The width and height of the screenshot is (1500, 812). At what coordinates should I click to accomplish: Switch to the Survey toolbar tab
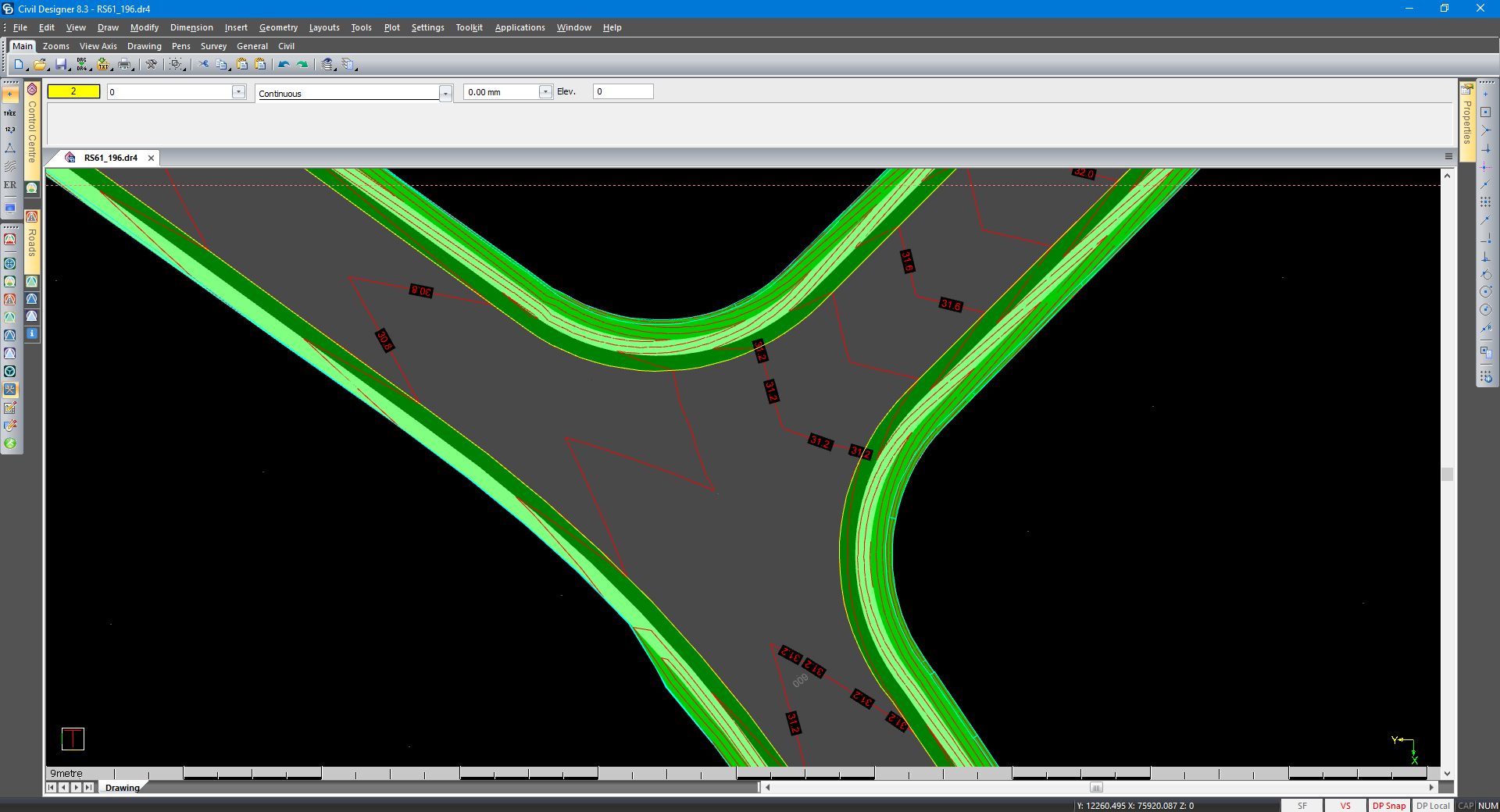213,46
